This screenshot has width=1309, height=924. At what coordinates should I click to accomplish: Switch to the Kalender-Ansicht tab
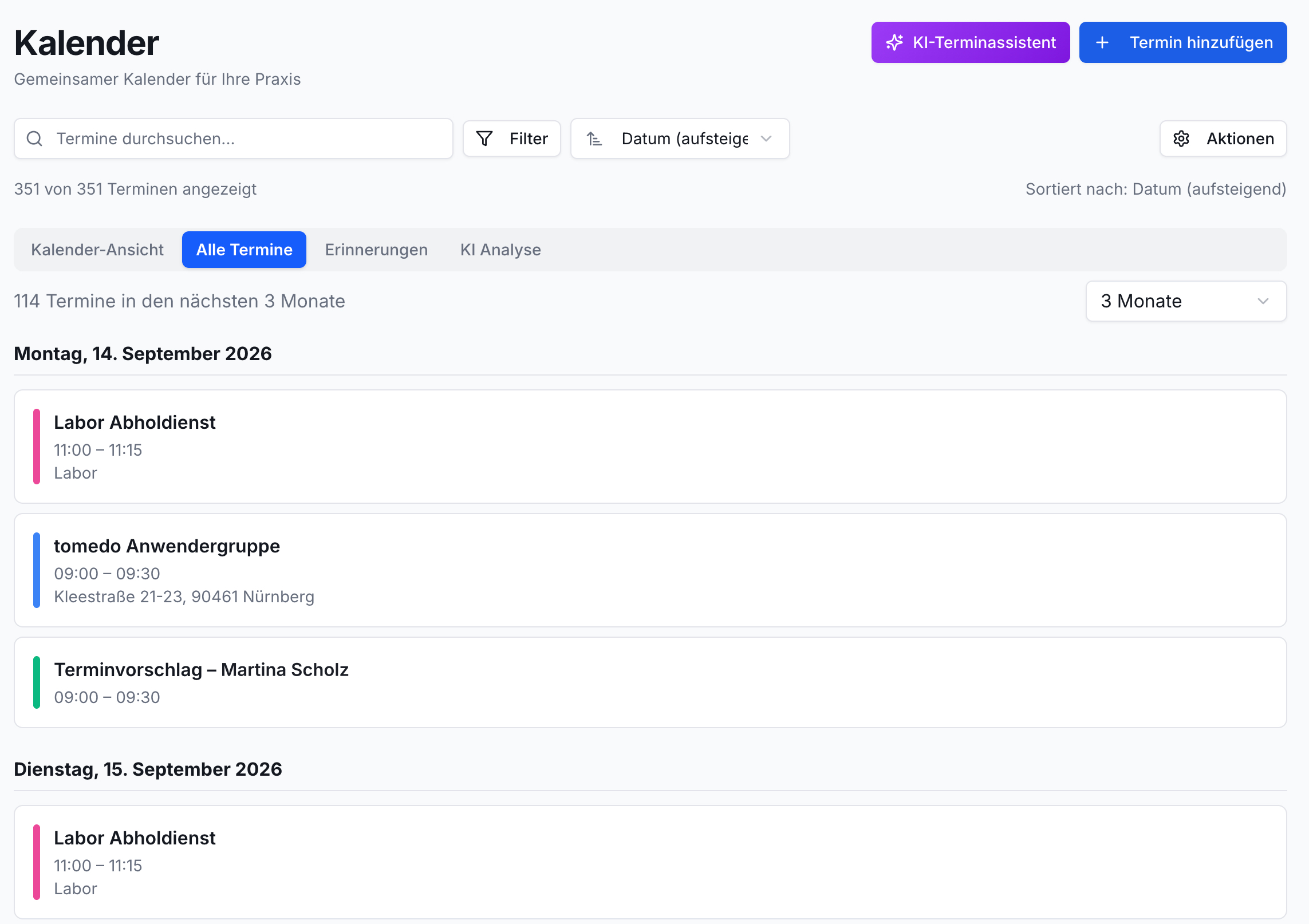tap(97, 250)
